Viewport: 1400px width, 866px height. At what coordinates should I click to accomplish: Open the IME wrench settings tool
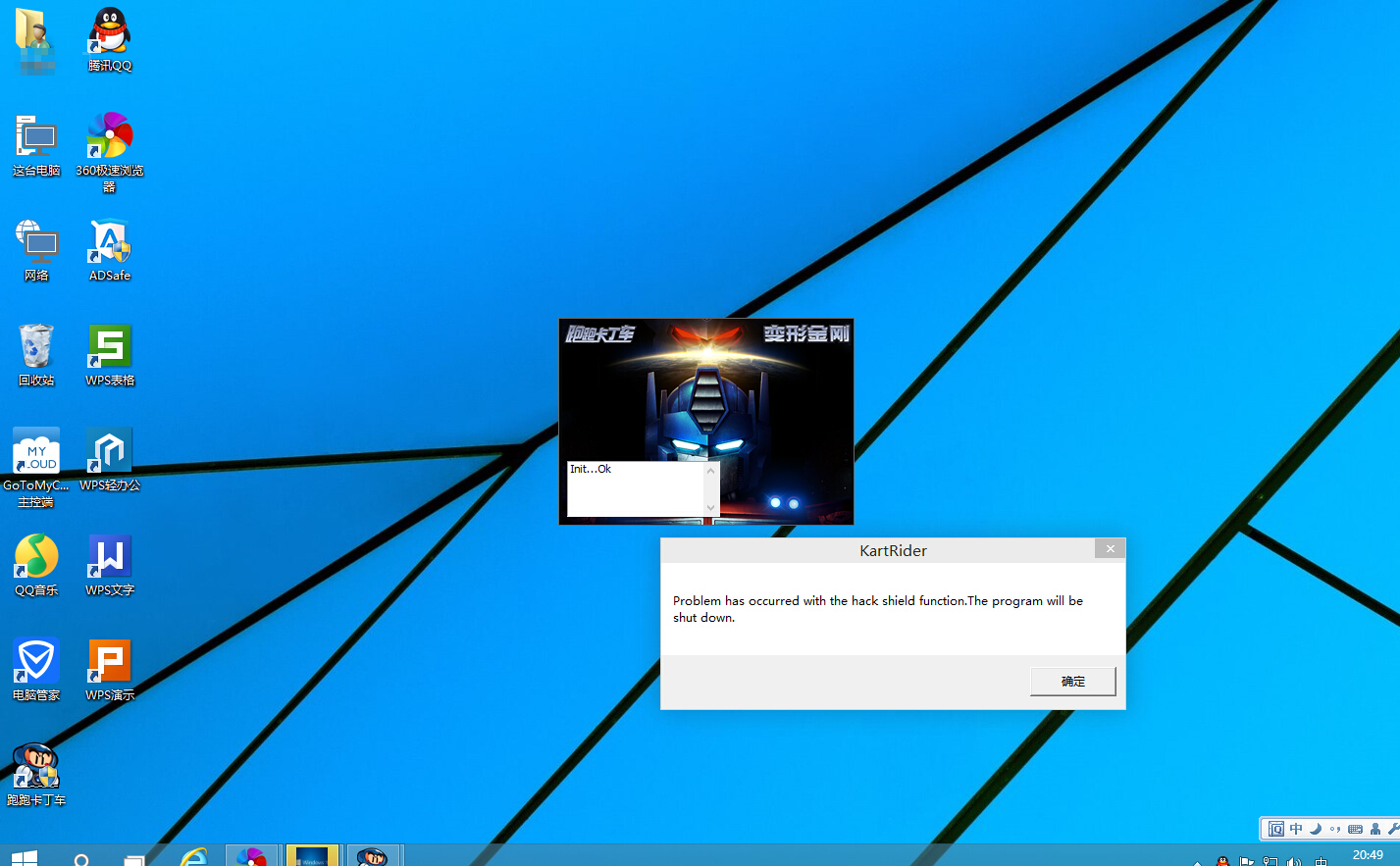[1393, 829]
